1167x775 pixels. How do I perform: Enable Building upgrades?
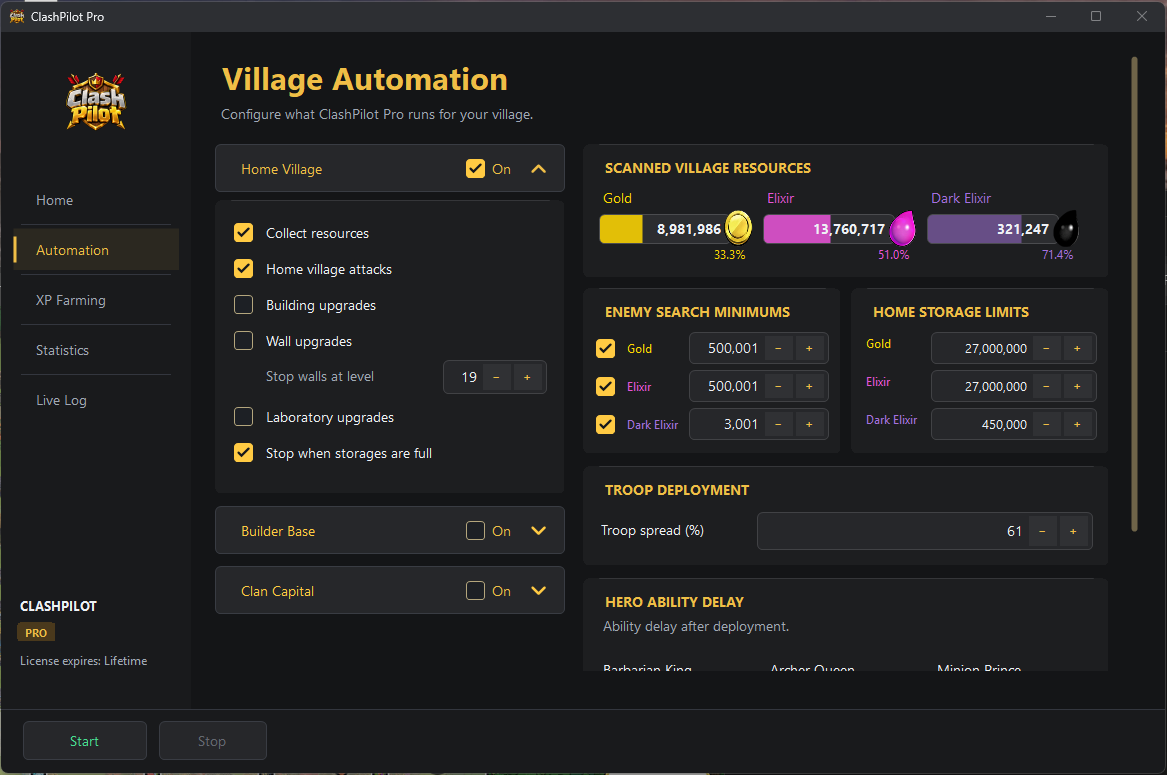243,305
